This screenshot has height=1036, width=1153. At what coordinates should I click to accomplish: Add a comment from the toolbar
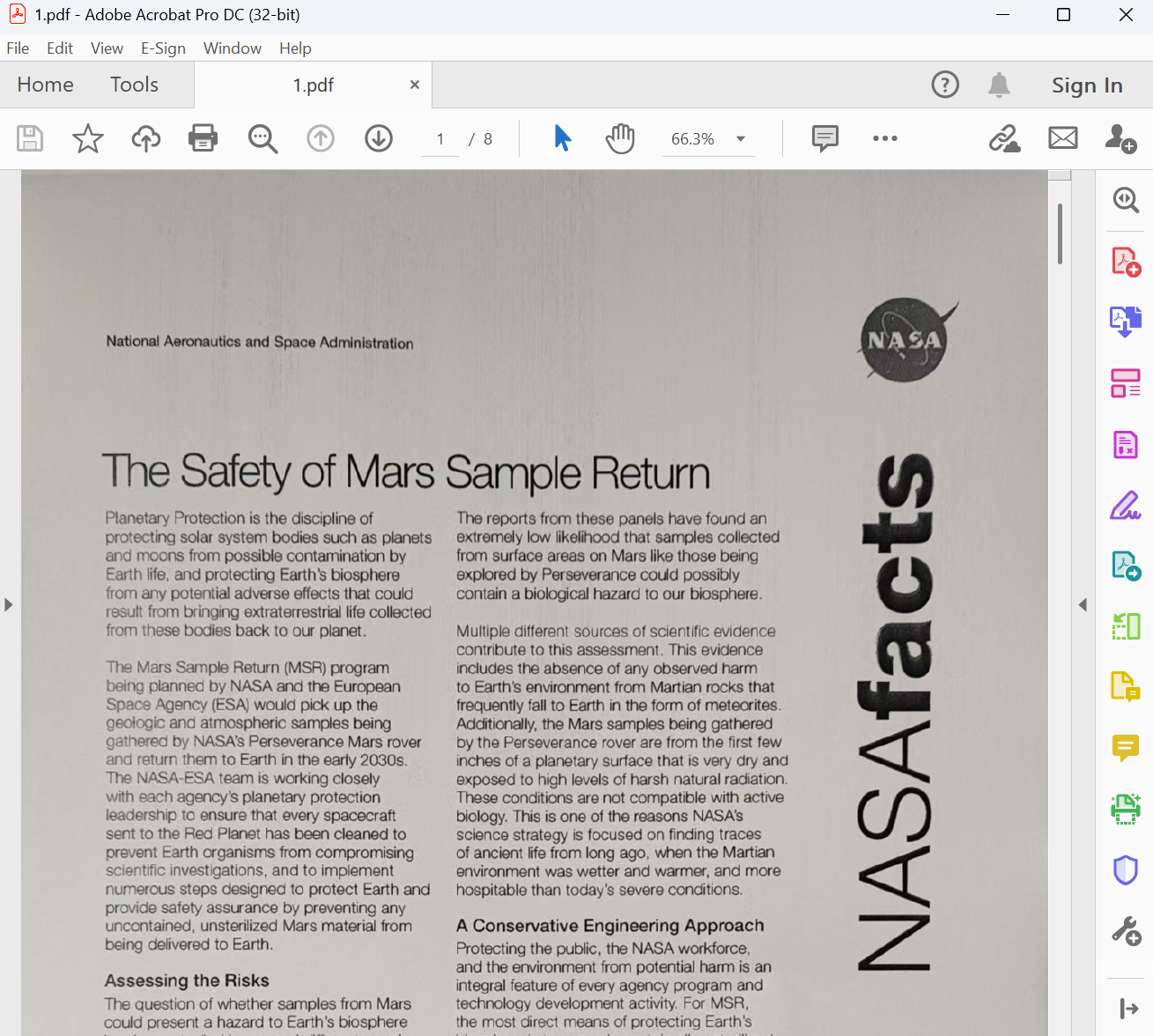pyautogui.click(x=825, y=138)
